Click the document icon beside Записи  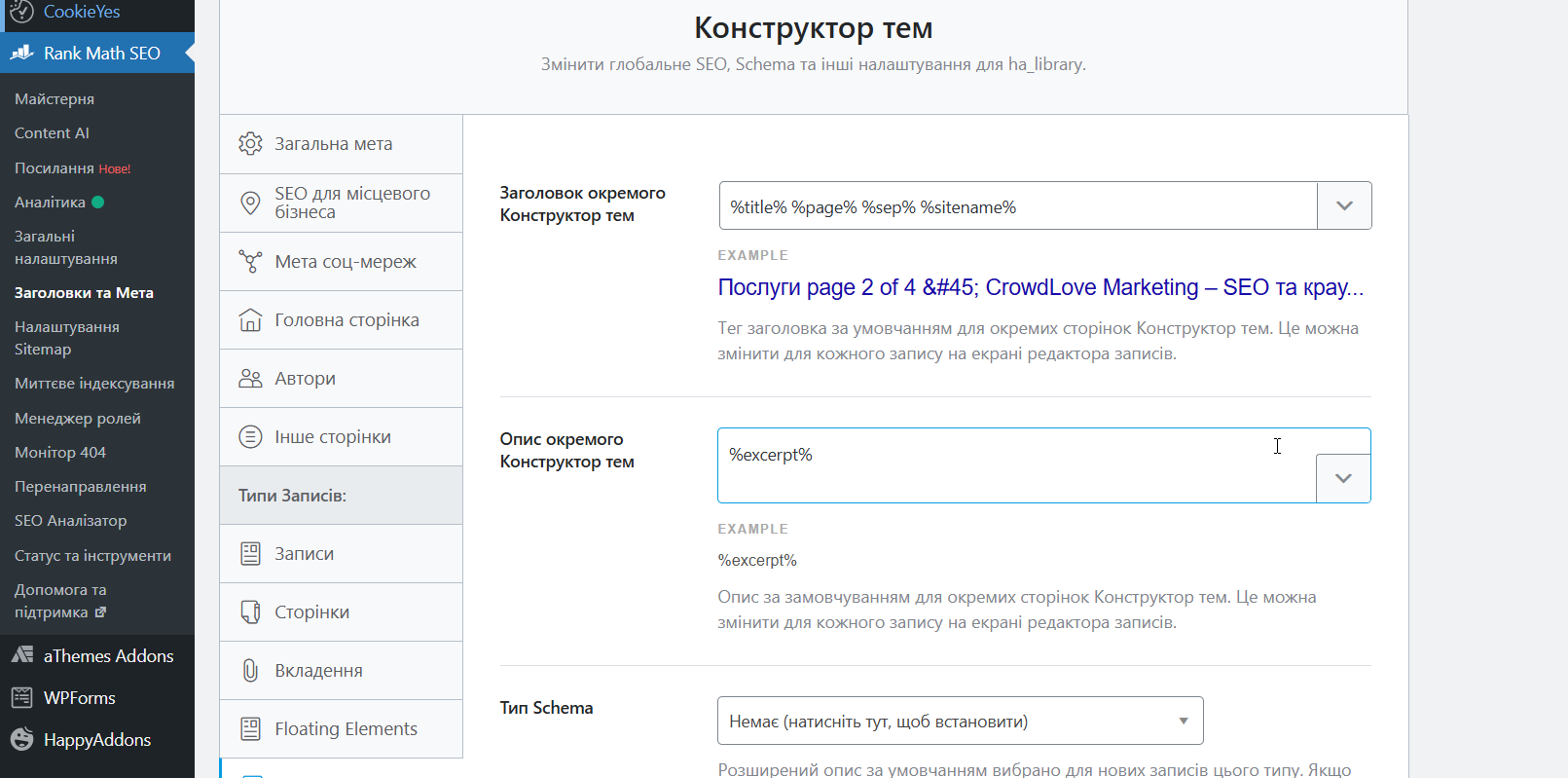(250, 553)
